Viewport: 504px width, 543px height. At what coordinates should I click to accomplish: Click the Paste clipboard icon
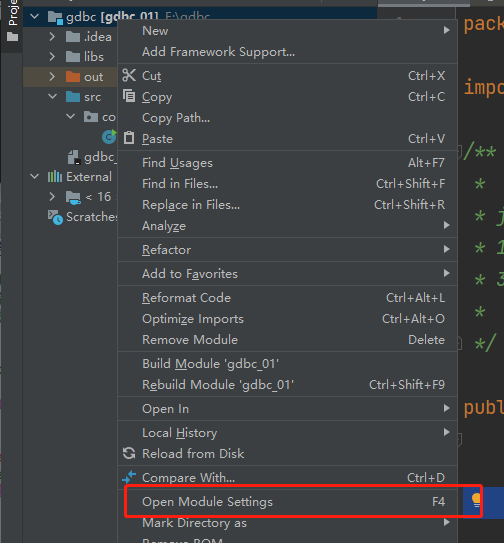[129, 138]
